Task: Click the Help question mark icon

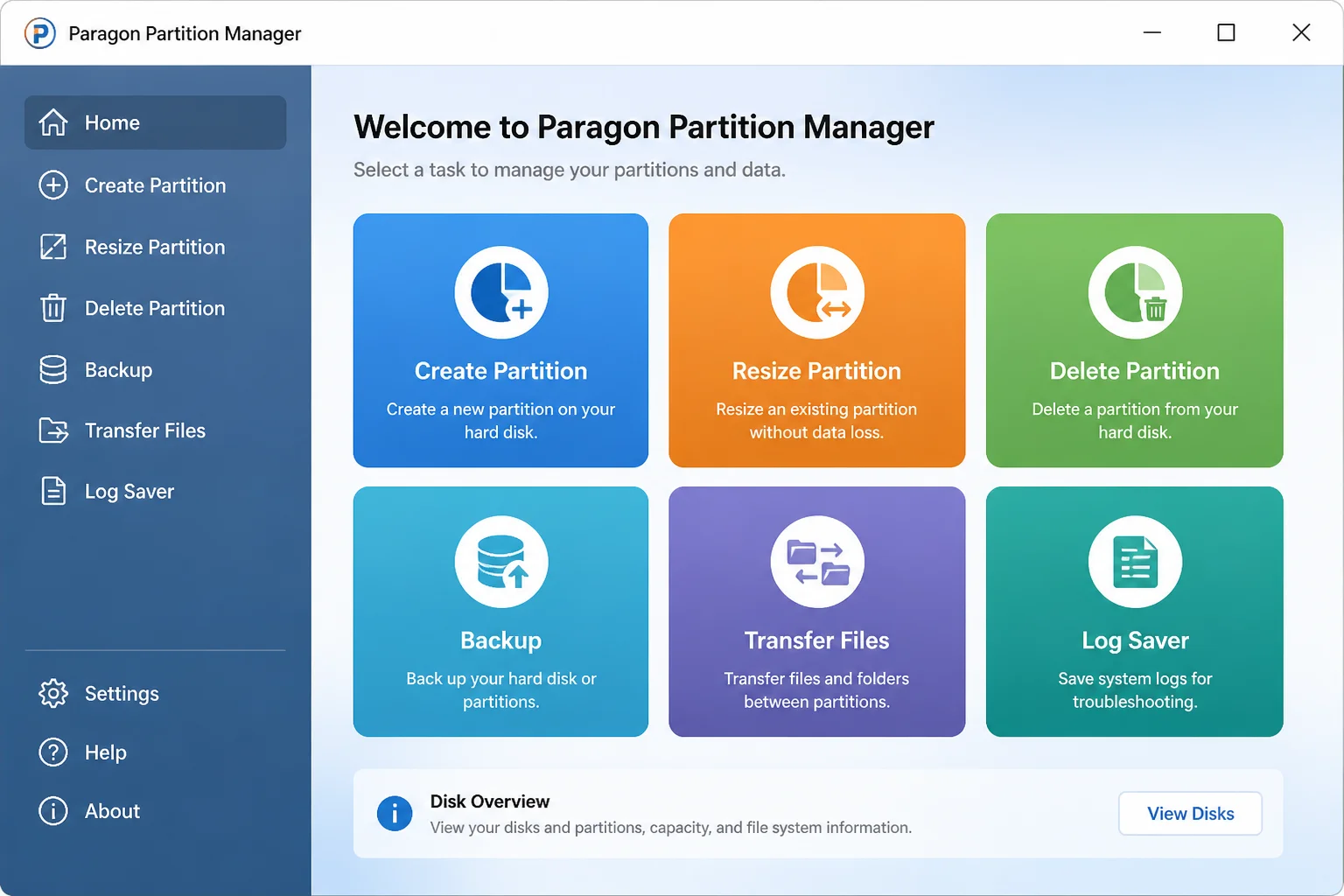Action: pyautogui.click(x=53, y=752)
